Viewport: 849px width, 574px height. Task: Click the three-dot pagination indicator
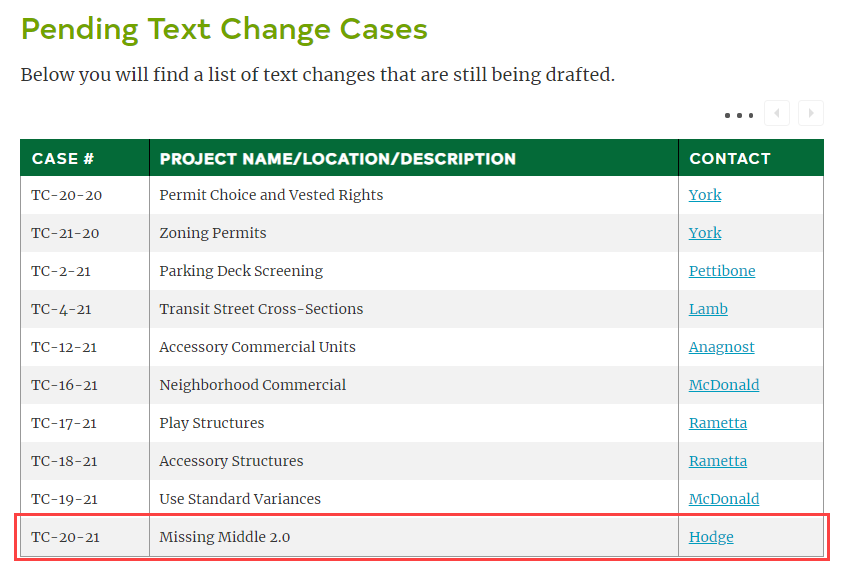click(739, 115)
